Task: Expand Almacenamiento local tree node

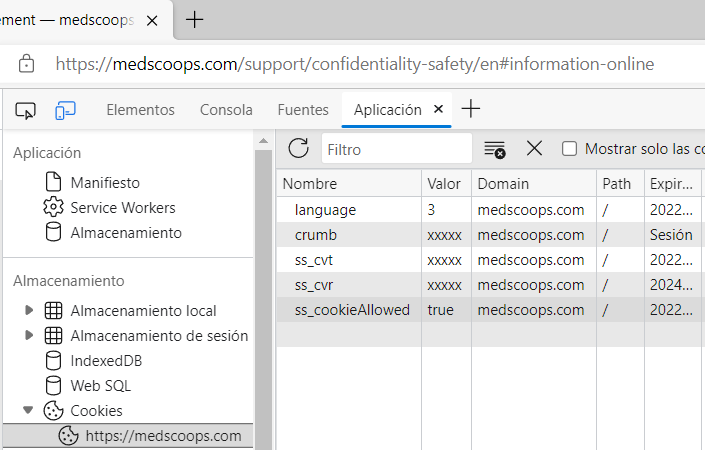Action: click(29, 311)
